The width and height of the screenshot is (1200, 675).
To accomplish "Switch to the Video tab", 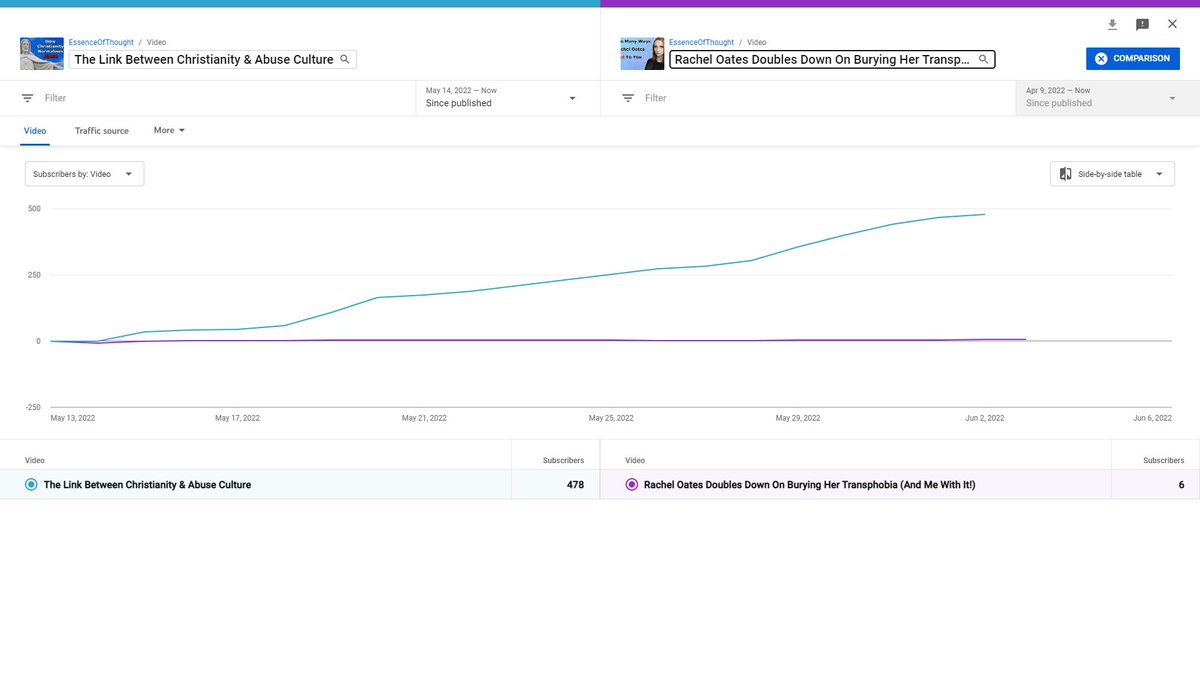I will pyautogui.click(x=35, y=131).
